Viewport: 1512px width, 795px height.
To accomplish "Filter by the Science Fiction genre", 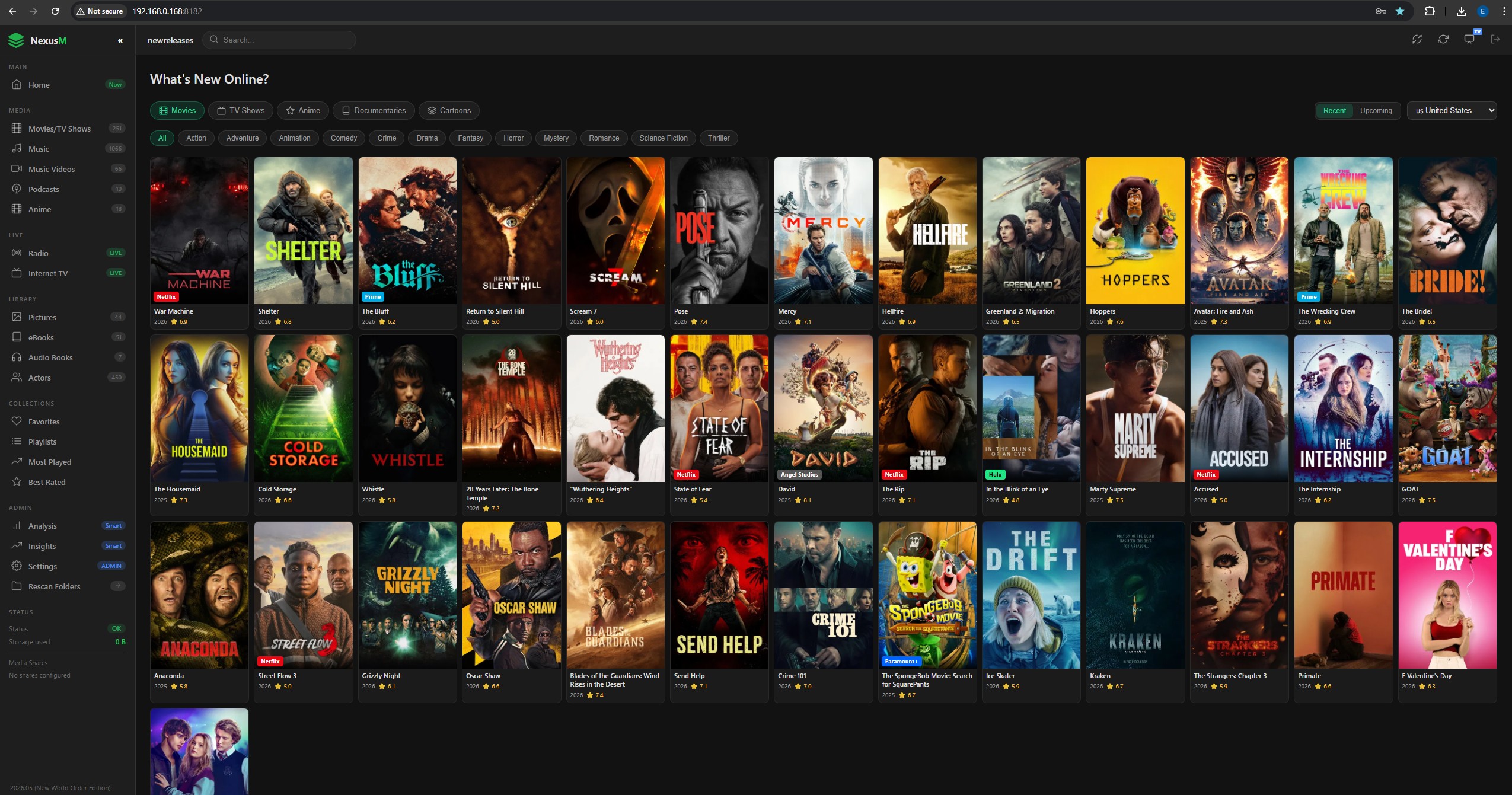I will click(x=663, y=138).
